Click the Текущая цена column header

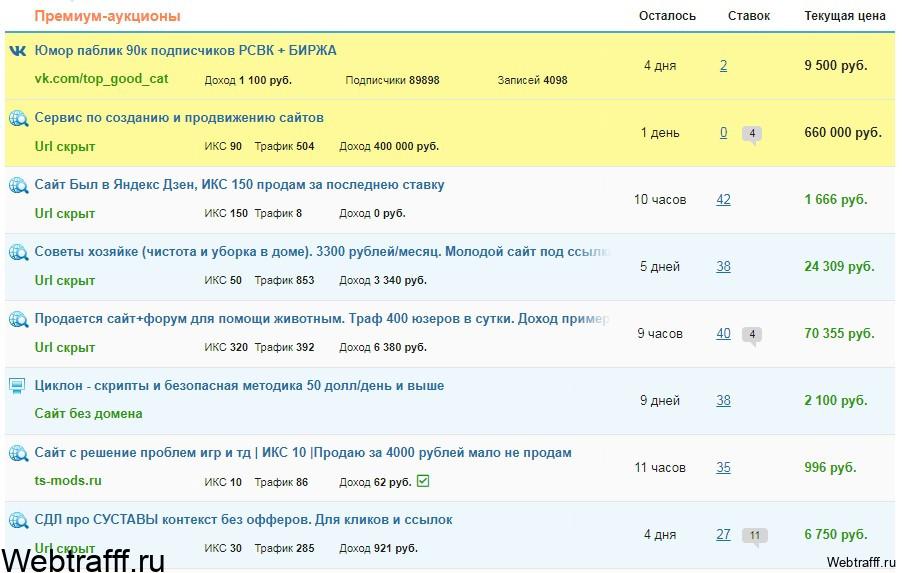tap(844, 16)
